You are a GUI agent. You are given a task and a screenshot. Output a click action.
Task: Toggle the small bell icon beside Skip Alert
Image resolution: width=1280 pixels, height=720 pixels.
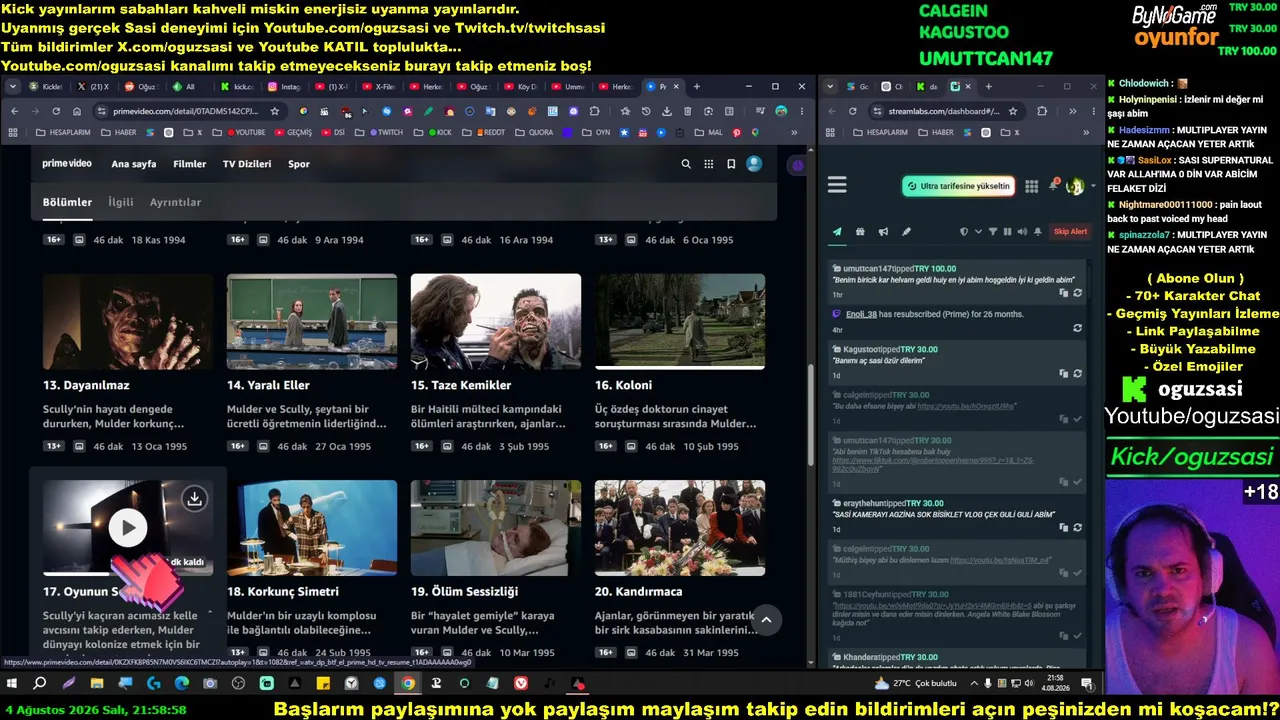(x=1038, y=232)
